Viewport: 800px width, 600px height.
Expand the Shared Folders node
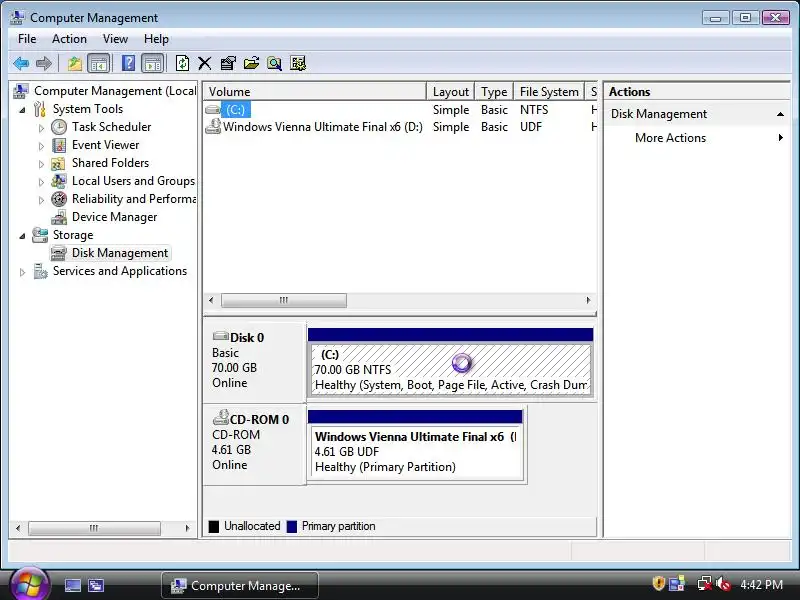click(x=41, y=164)
